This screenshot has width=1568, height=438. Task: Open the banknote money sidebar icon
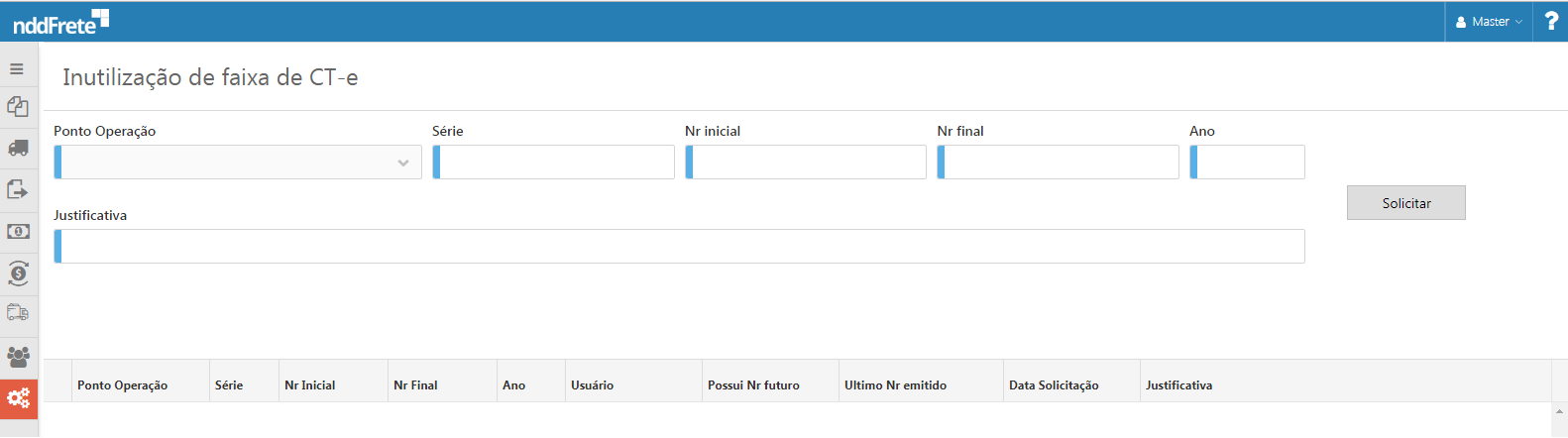pos(18,231)
